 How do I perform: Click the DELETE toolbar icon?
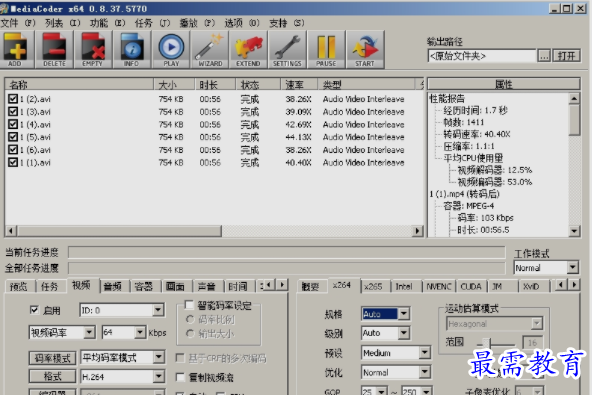(54, 49)
